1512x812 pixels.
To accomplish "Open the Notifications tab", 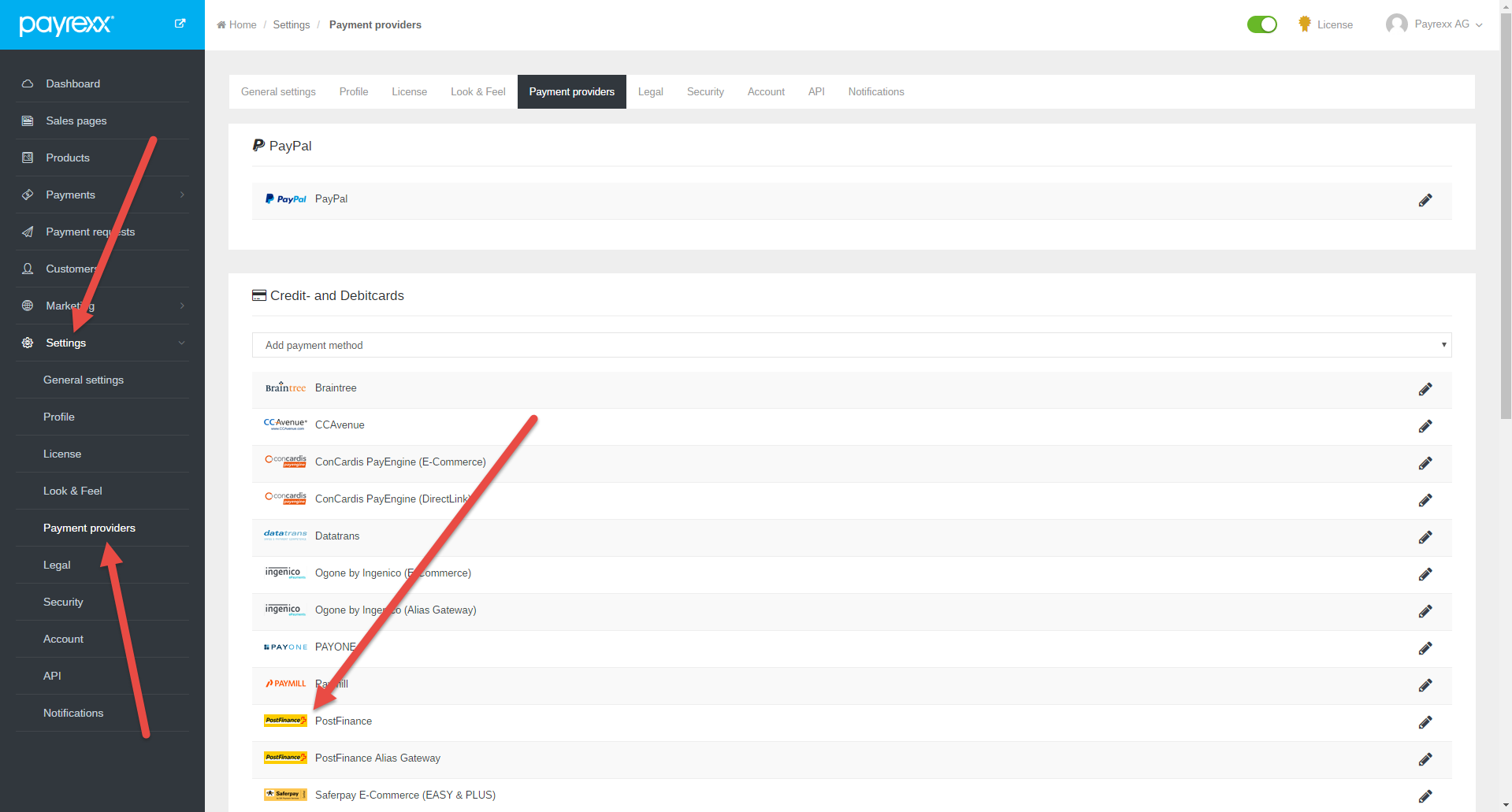I will [x=876, y=91].
